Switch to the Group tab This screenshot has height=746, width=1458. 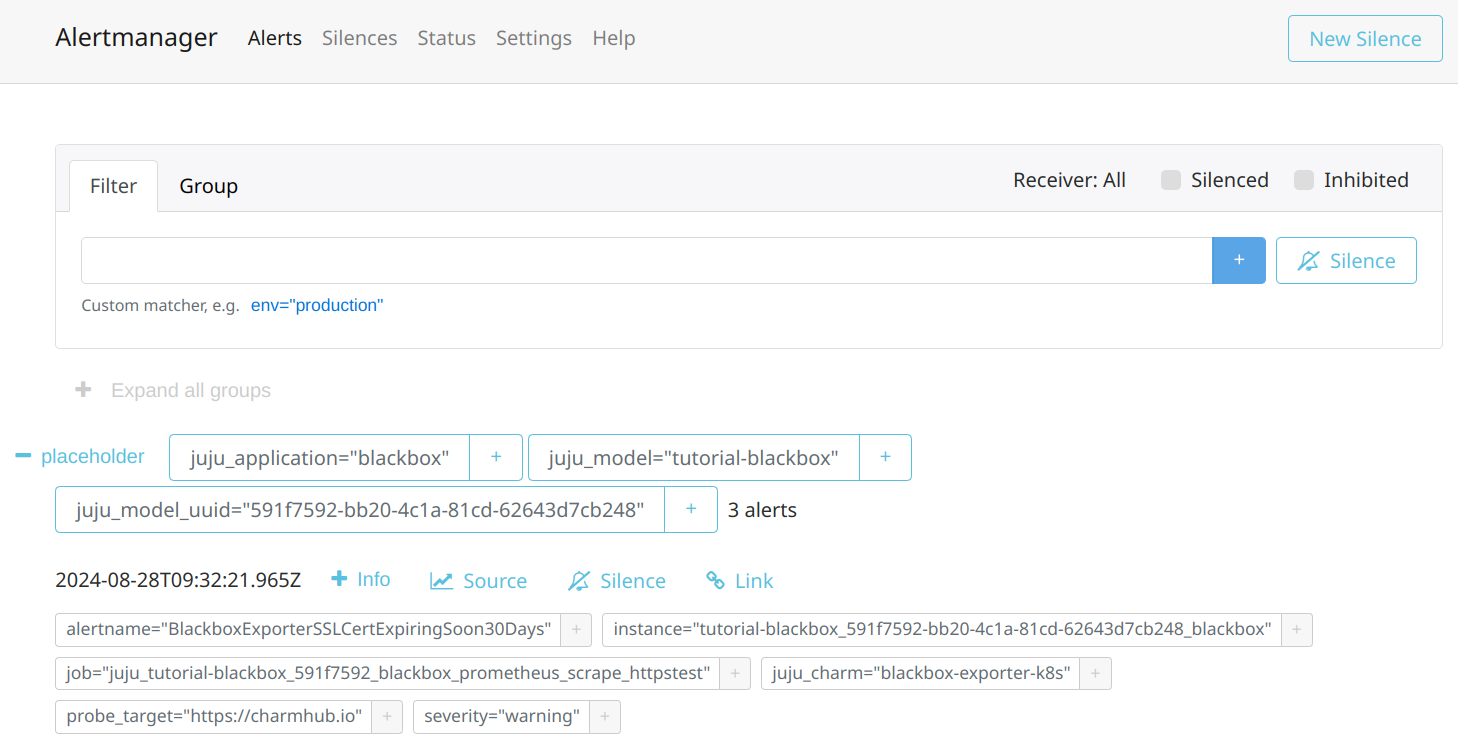[208, 186]
